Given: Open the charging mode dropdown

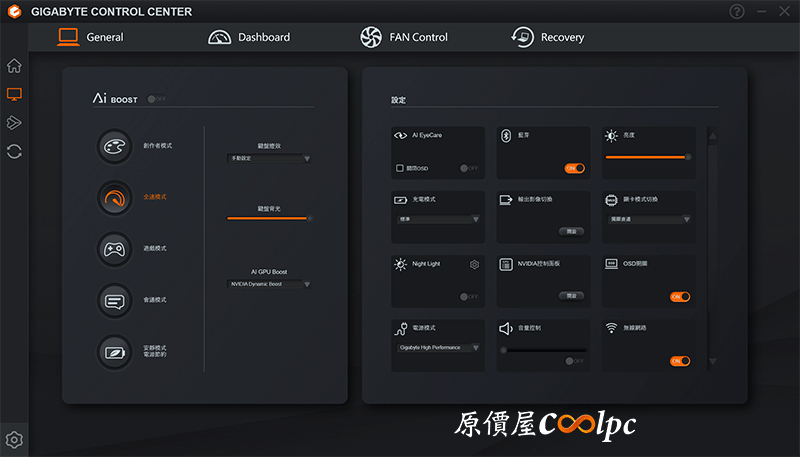Looking at the screenshot, I should pos(438,219).
